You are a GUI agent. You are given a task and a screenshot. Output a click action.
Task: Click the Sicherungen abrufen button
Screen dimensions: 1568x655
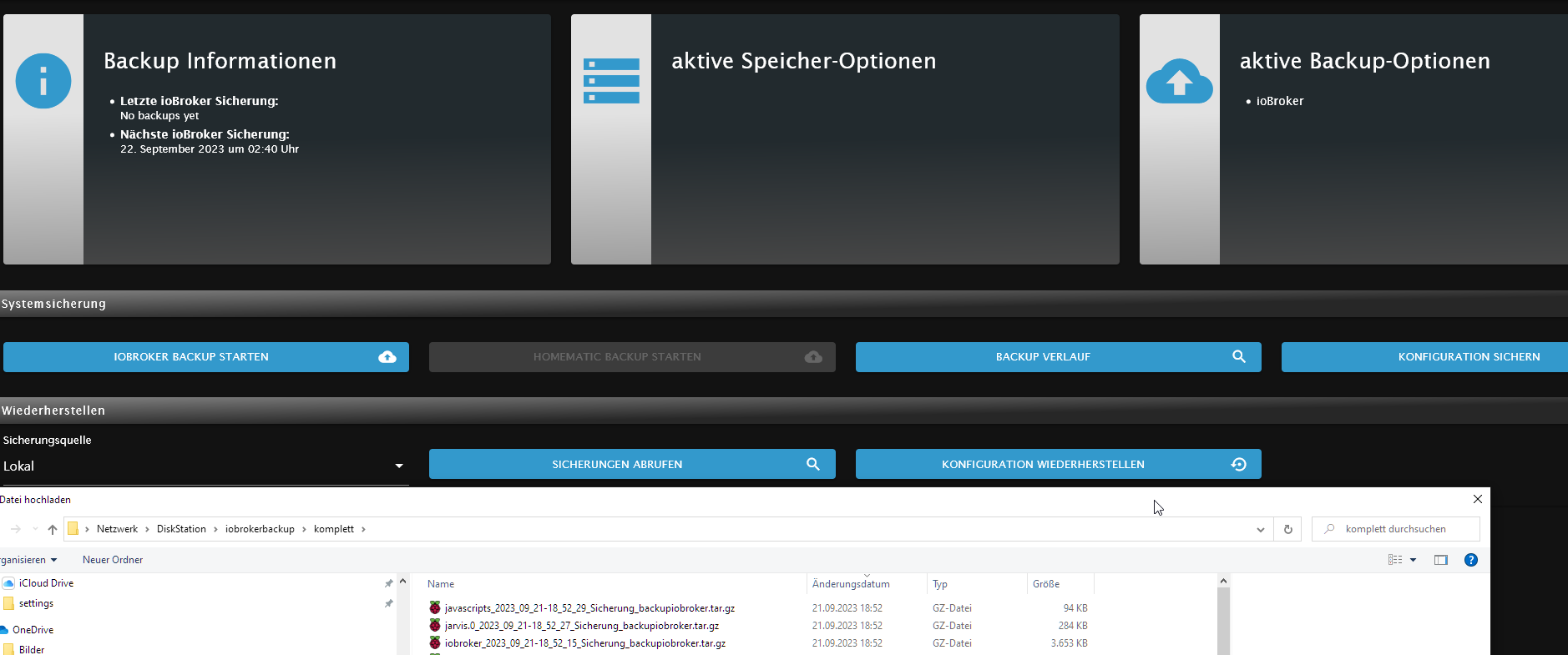[632, 464]
